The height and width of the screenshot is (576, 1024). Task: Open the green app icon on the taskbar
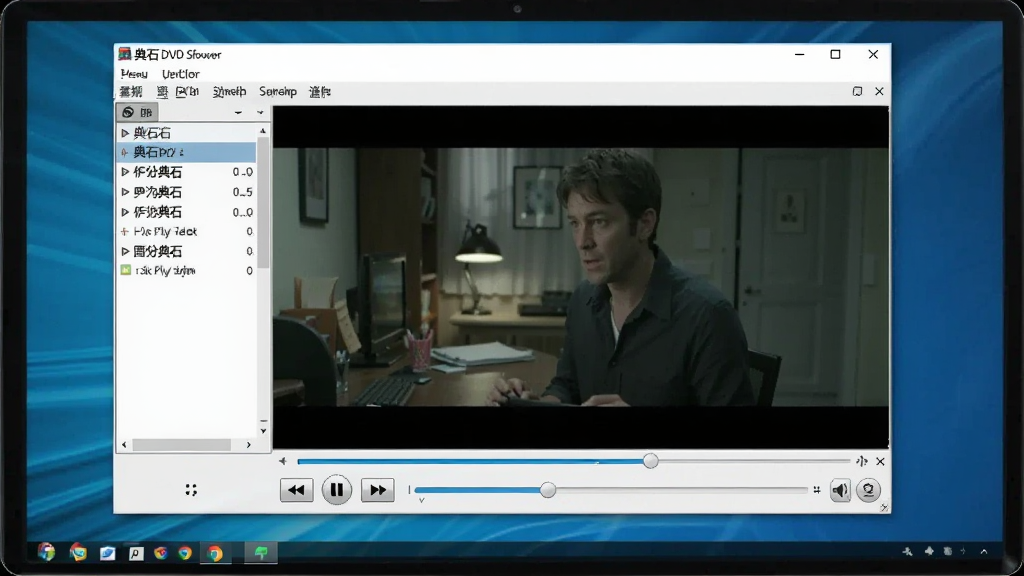[x=261, y=552]
